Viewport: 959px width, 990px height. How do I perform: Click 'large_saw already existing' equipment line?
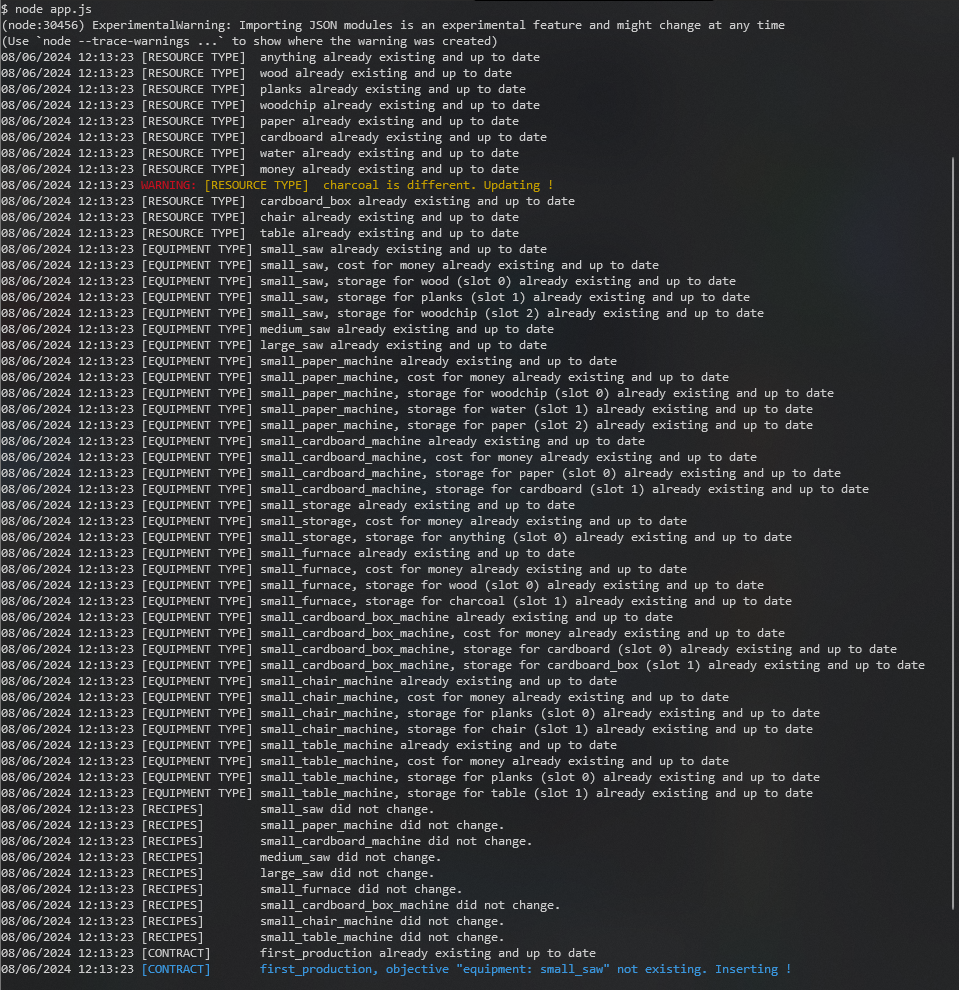point(274,345)
